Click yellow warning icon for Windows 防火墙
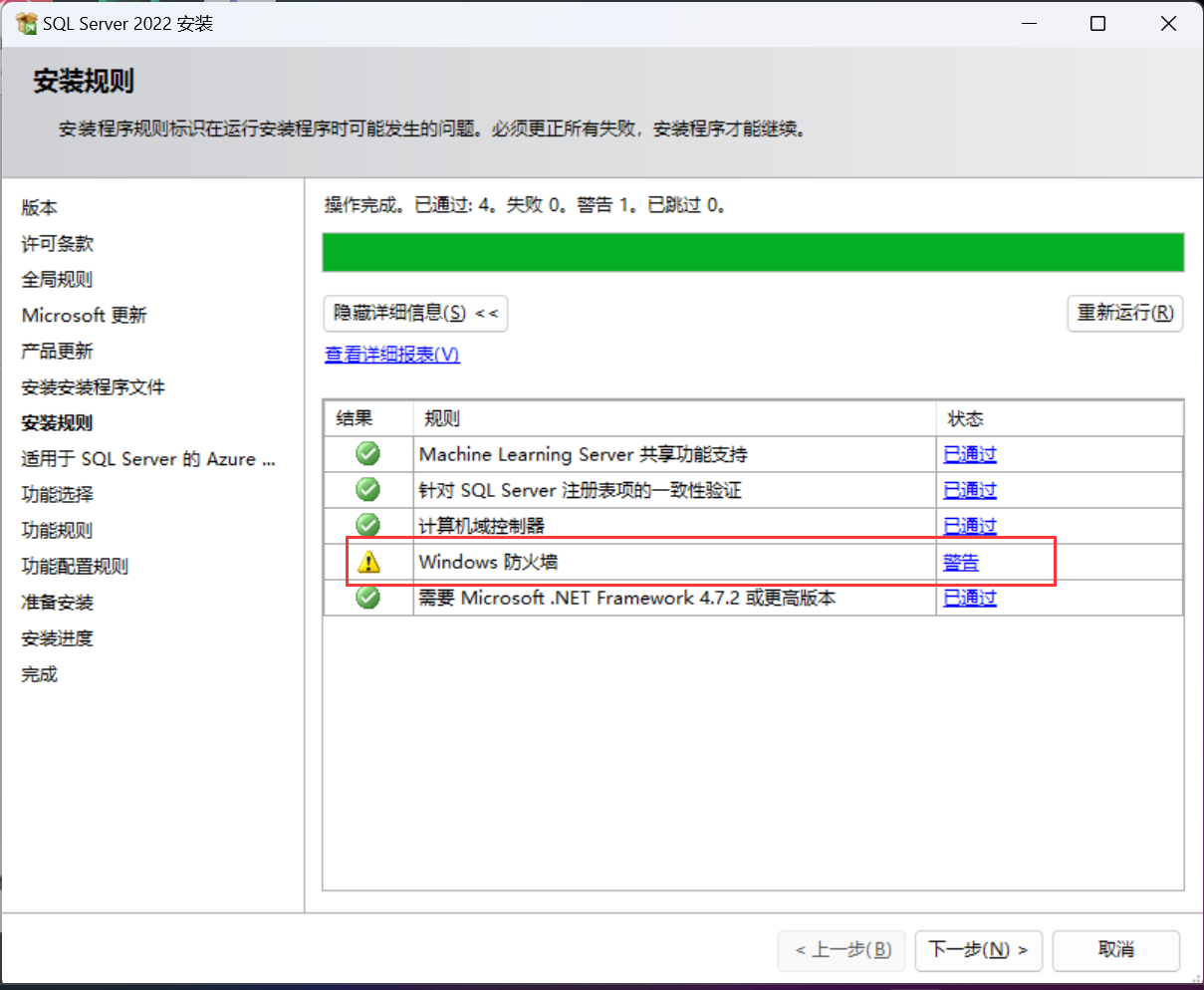The height and width of the screenshot is (990, 1204). pyautogui.click(x=368, y=562)
